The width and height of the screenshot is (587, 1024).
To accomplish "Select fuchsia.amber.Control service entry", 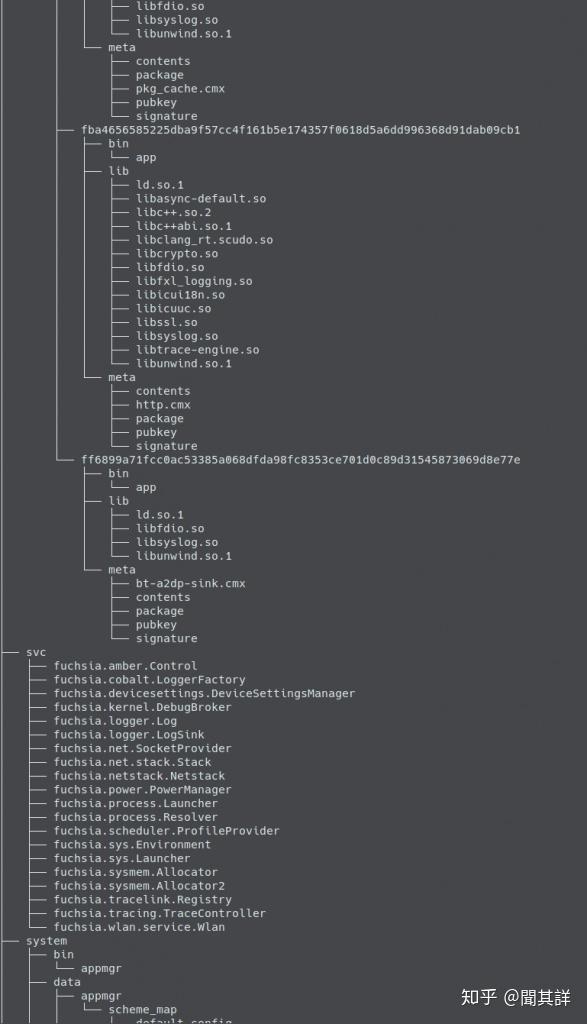I will [x=125, y=666].
